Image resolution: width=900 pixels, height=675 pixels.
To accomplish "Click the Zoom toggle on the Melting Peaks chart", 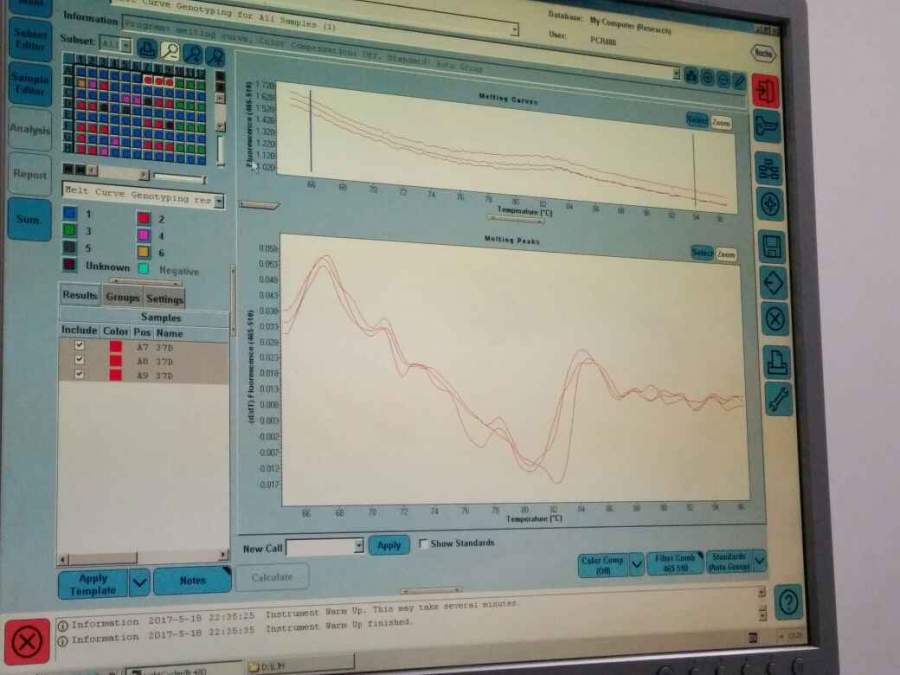I will click(726, 254).
